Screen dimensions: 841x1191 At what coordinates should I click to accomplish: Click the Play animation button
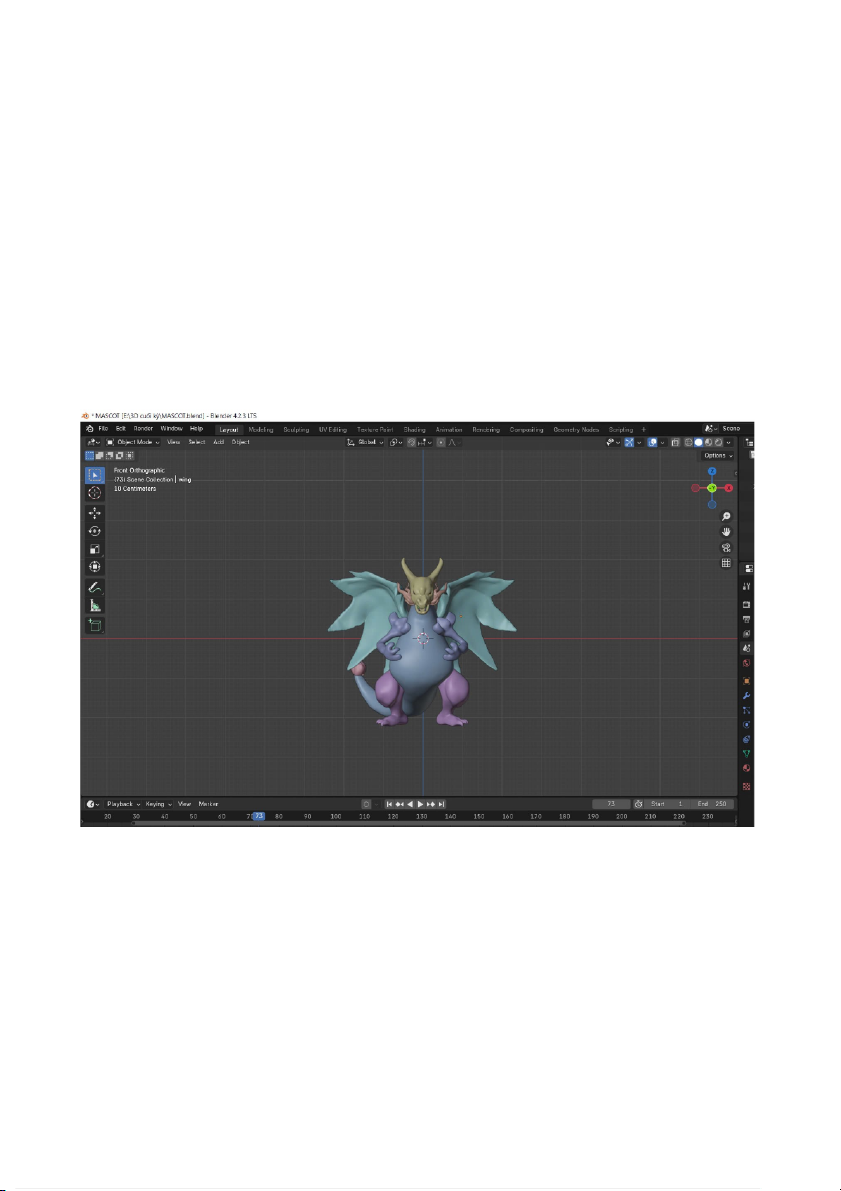point(420,804)
